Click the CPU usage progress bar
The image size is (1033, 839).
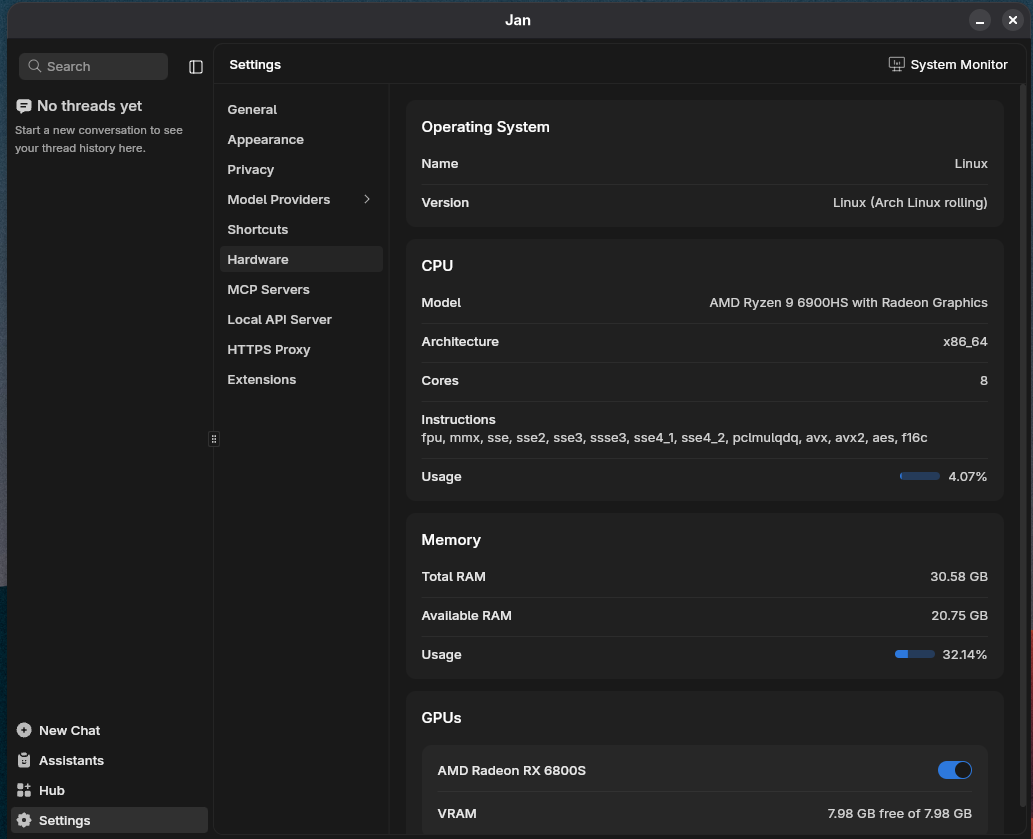(x=919, y=477)
